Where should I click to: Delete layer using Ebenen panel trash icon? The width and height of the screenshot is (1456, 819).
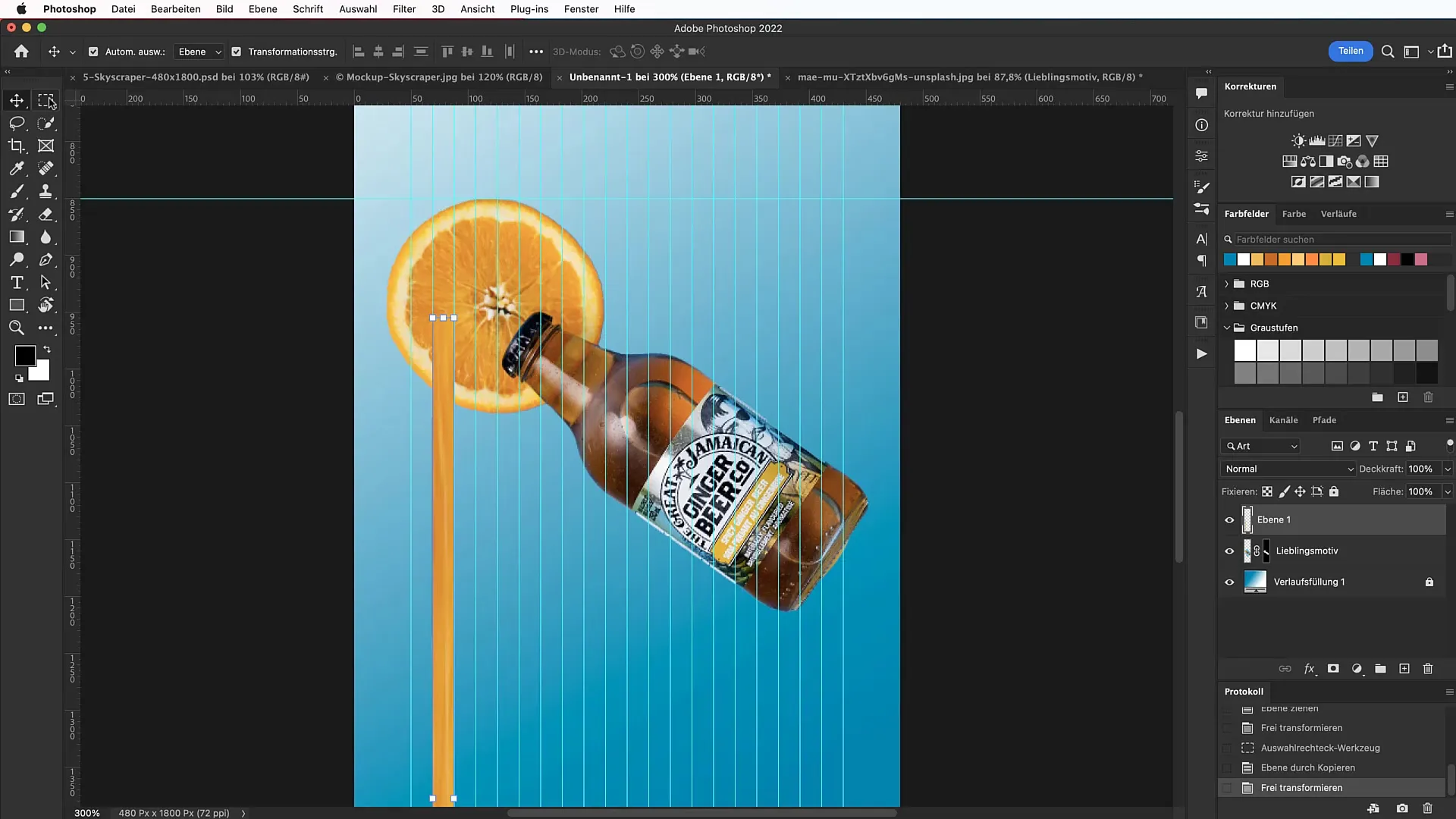click(1428, 669)
